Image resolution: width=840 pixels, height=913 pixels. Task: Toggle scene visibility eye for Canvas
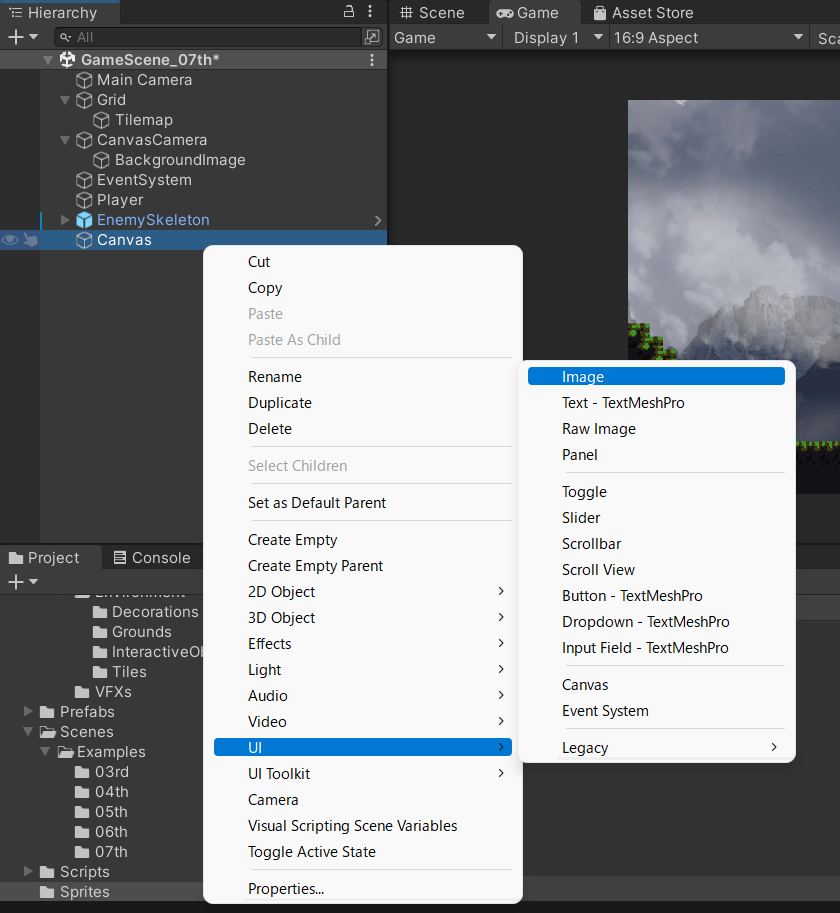pos(10,240)
